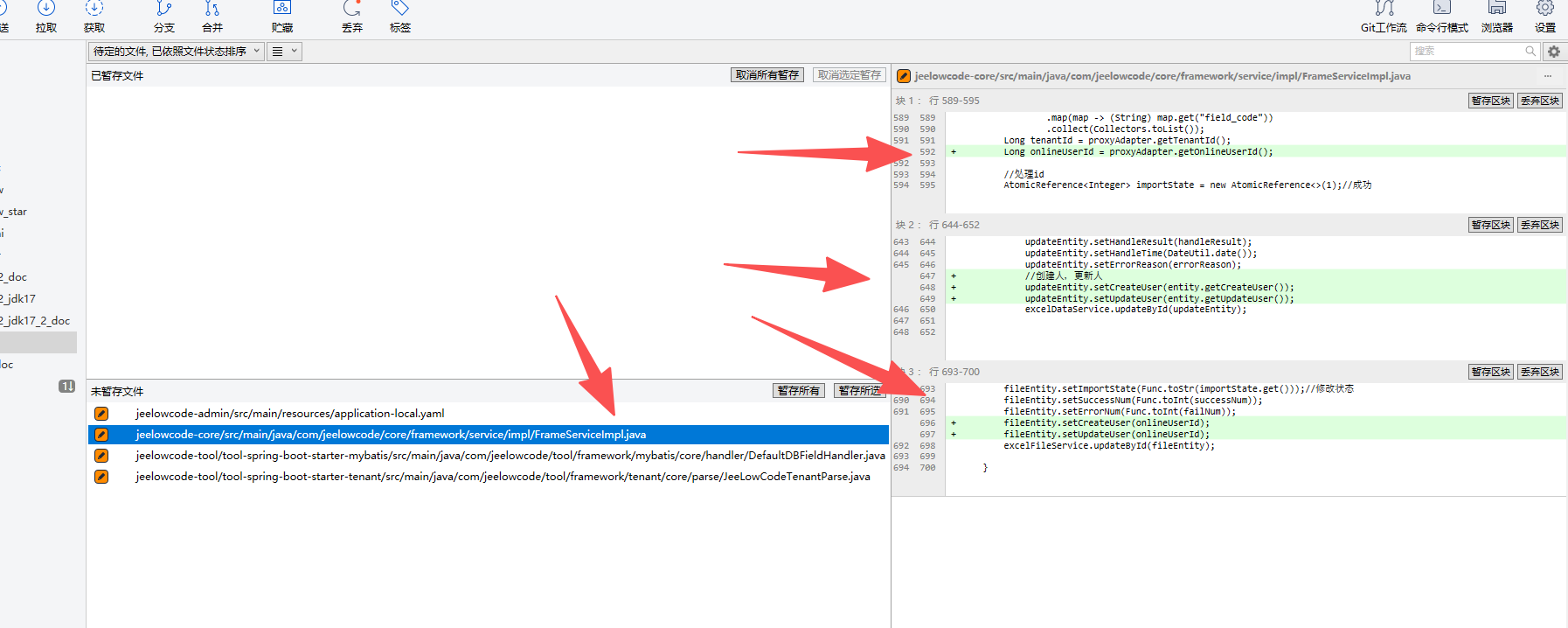Open the list view mode dropdown
1568x628 pixels.
click(284, 52)
